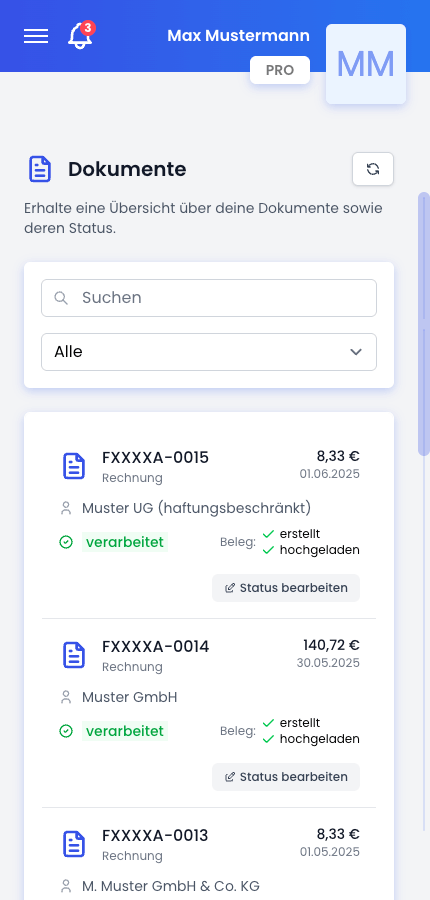Click the MM profile avatar
This screenshot has height=900, width=430.
click(366, 64)
